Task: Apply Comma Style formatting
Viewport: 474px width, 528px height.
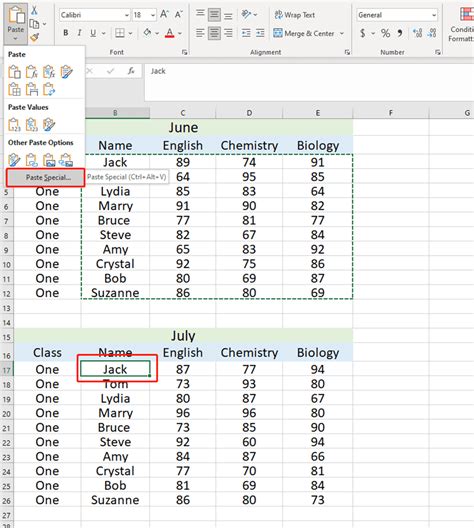Action: [x=400, y=33]
